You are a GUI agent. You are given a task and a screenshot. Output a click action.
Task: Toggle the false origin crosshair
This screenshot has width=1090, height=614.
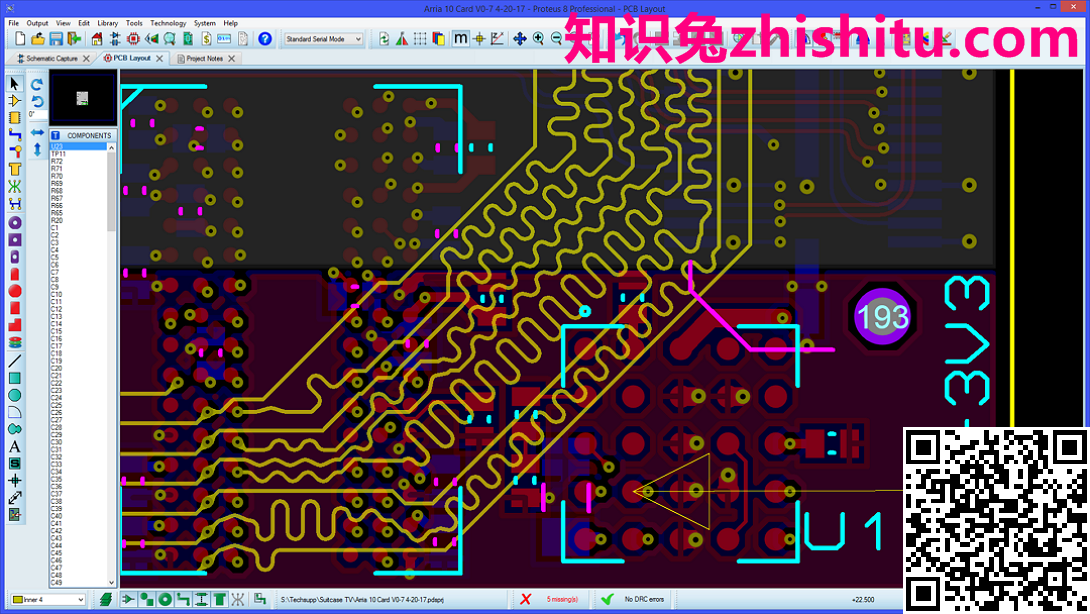pyautogui.click(x=479, y=39)
